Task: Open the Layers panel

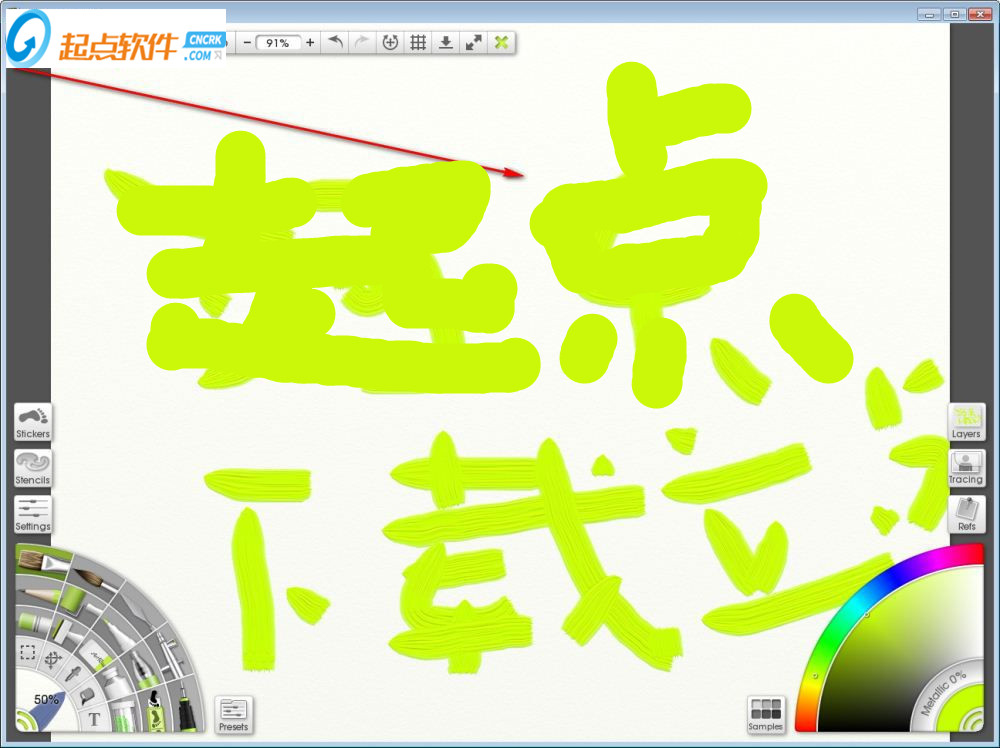Action: coord(966,421)
